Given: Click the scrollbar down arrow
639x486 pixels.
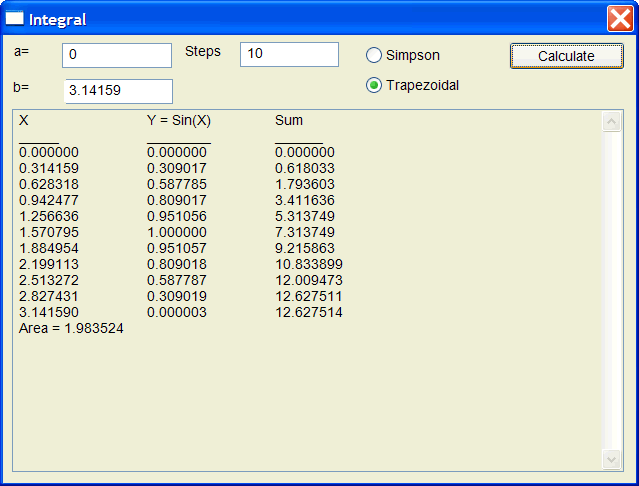Looking at the screenshot, I should (x=611, y=460).
